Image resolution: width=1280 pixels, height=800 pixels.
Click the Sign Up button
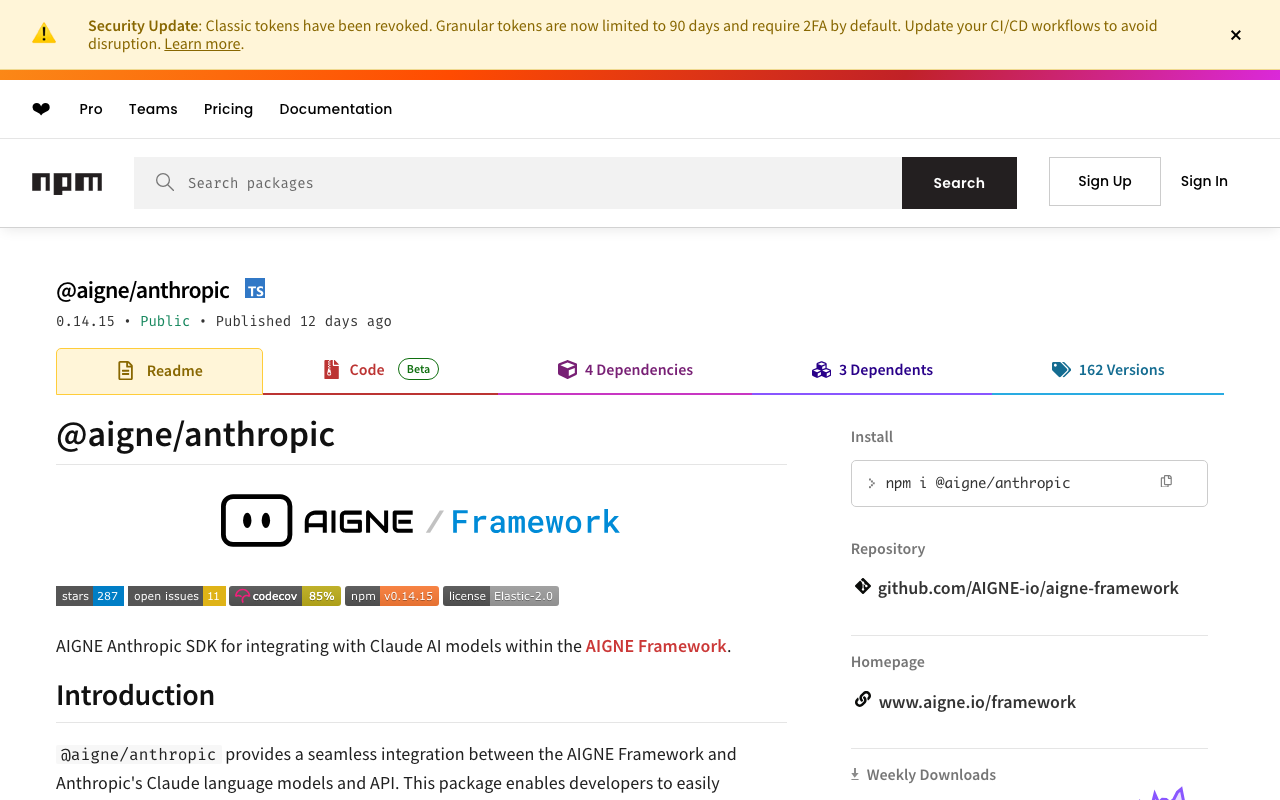pyautogui.click(x=1105, y=181)
